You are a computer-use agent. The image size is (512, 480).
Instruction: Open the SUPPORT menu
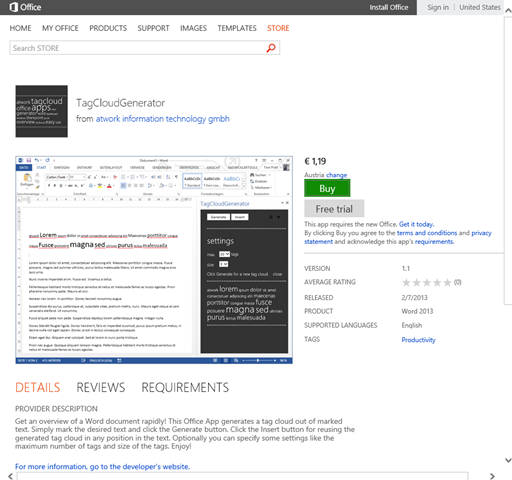(153, 28)
